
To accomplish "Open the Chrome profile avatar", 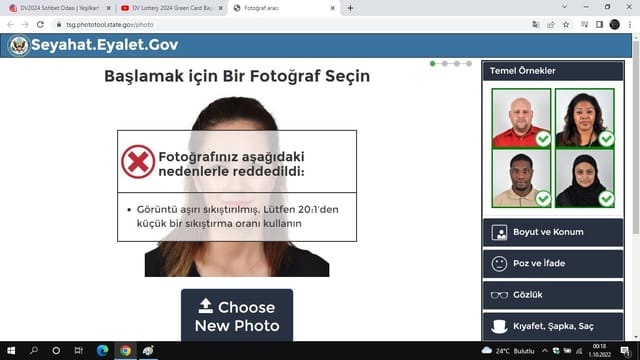I will (x=614, y=24).
